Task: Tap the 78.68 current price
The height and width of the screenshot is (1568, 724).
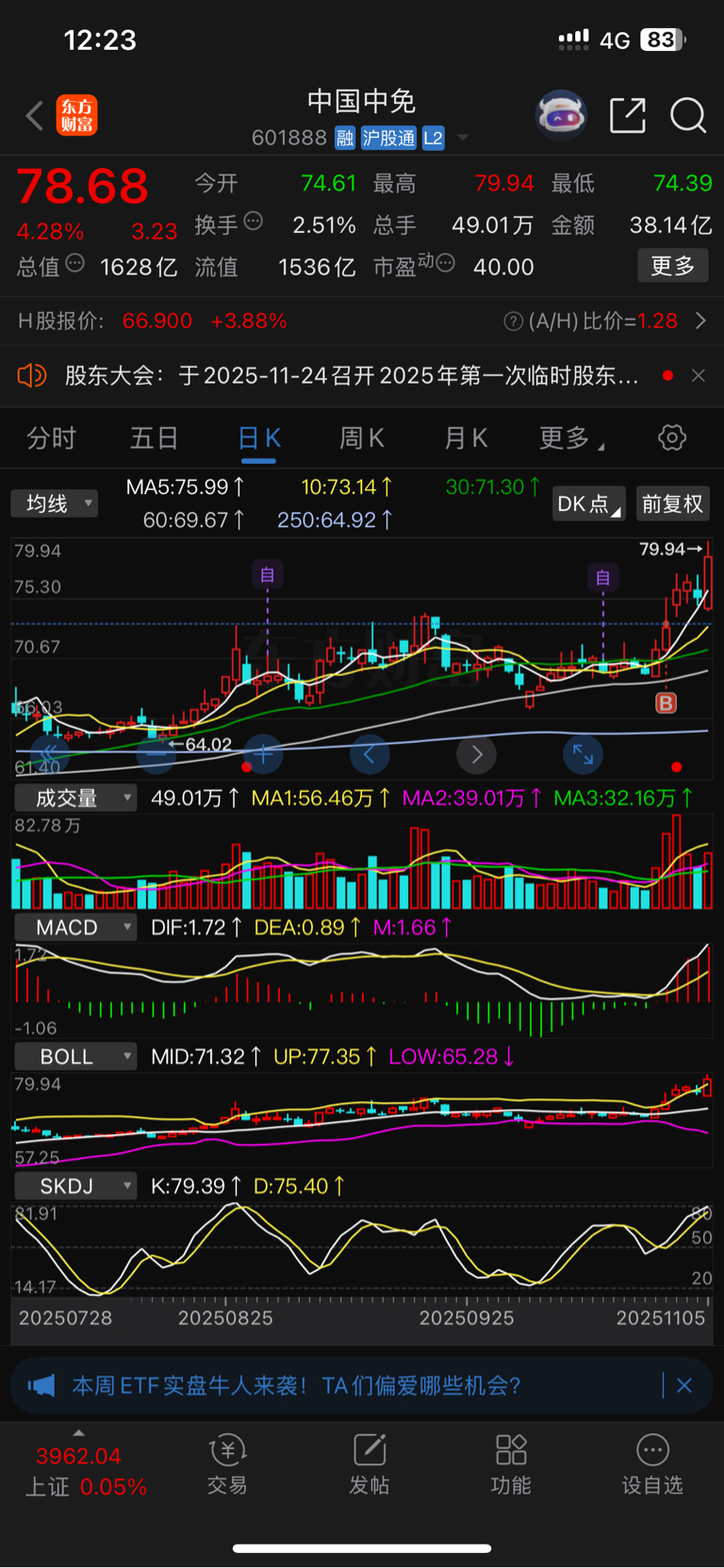Action: tap(83, 187)
